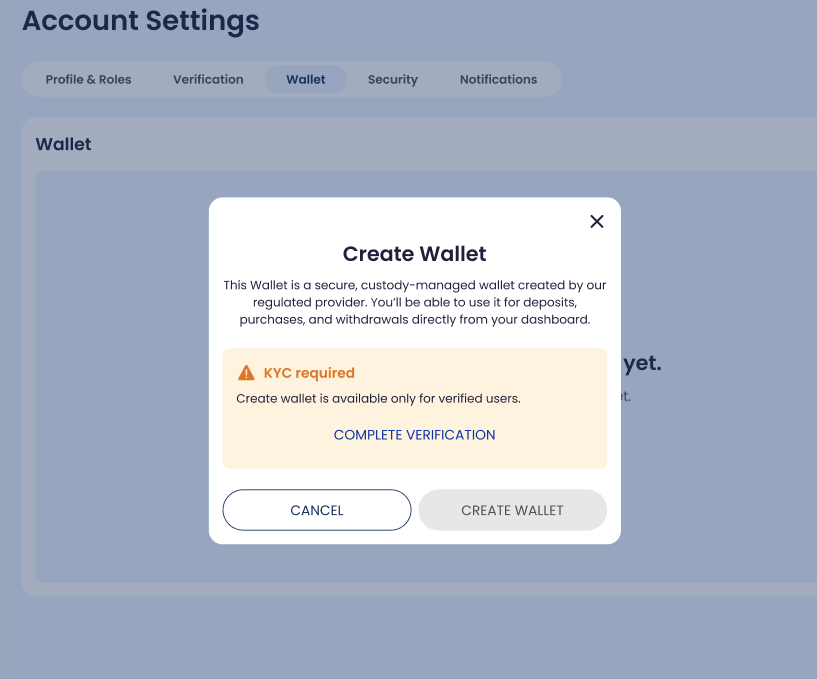Click the Wallet section heading

[x=63, y=144]
